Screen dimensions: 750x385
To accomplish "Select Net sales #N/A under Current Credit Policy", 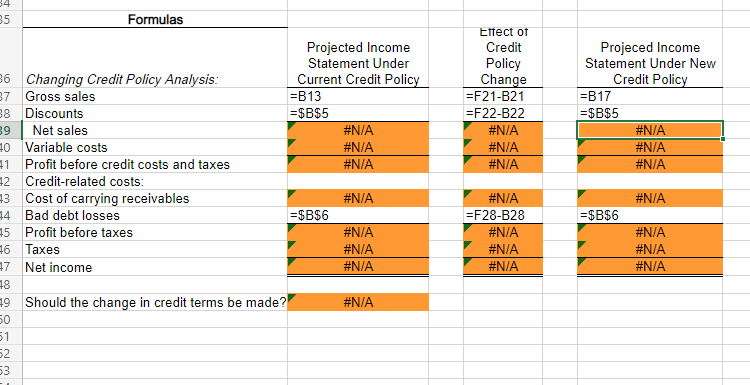I will point(358,131).
